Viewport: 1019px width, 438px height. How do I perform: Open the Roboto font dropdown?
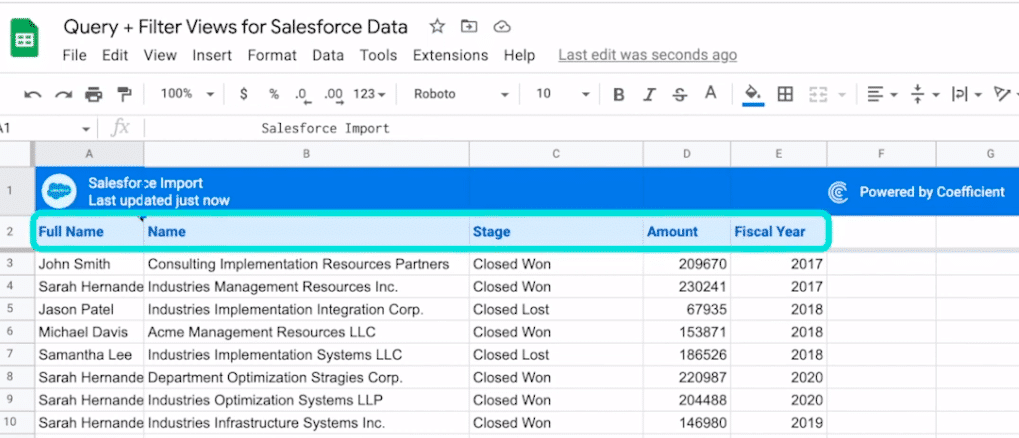[461, 94]
